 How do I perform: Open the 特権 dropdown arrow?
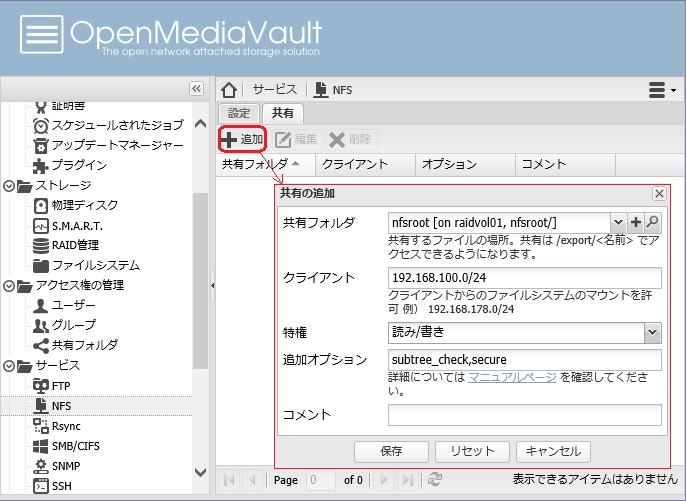tap(652, 333)
